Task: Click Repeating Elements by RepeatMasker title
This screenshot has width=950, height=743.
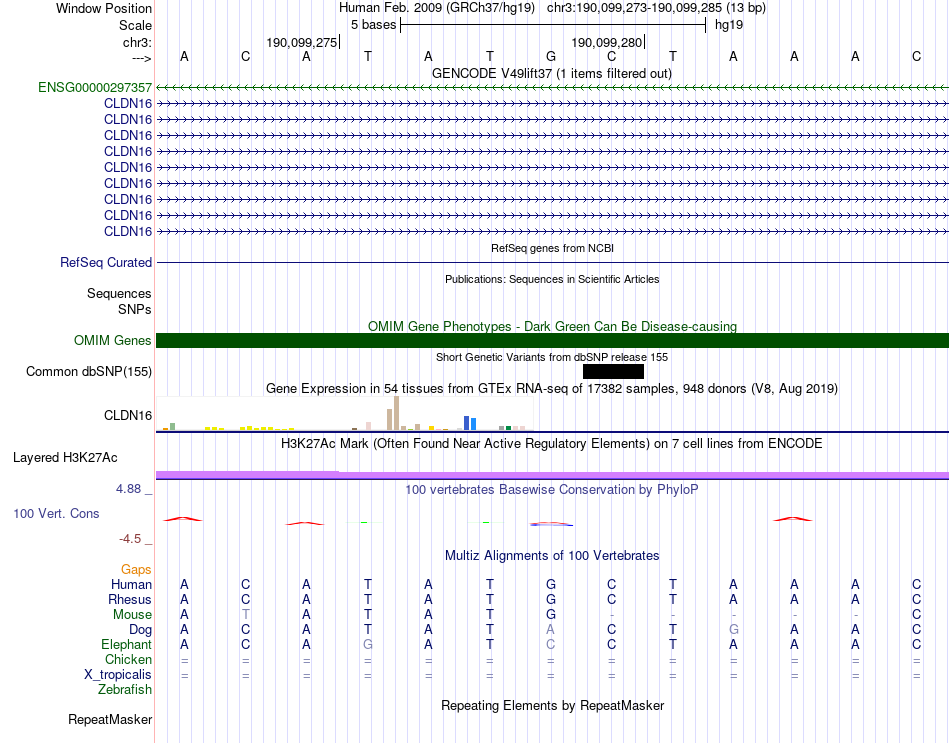Action: [x=553, y=705]
